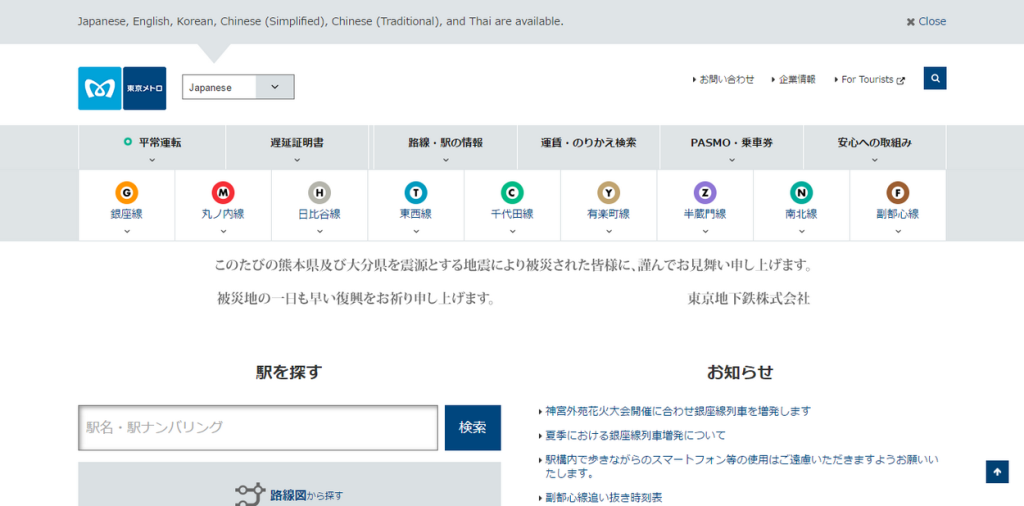The image size is (1024, 506).
Task: Select the Hibiya line H icon
Action: pos(319,193)
